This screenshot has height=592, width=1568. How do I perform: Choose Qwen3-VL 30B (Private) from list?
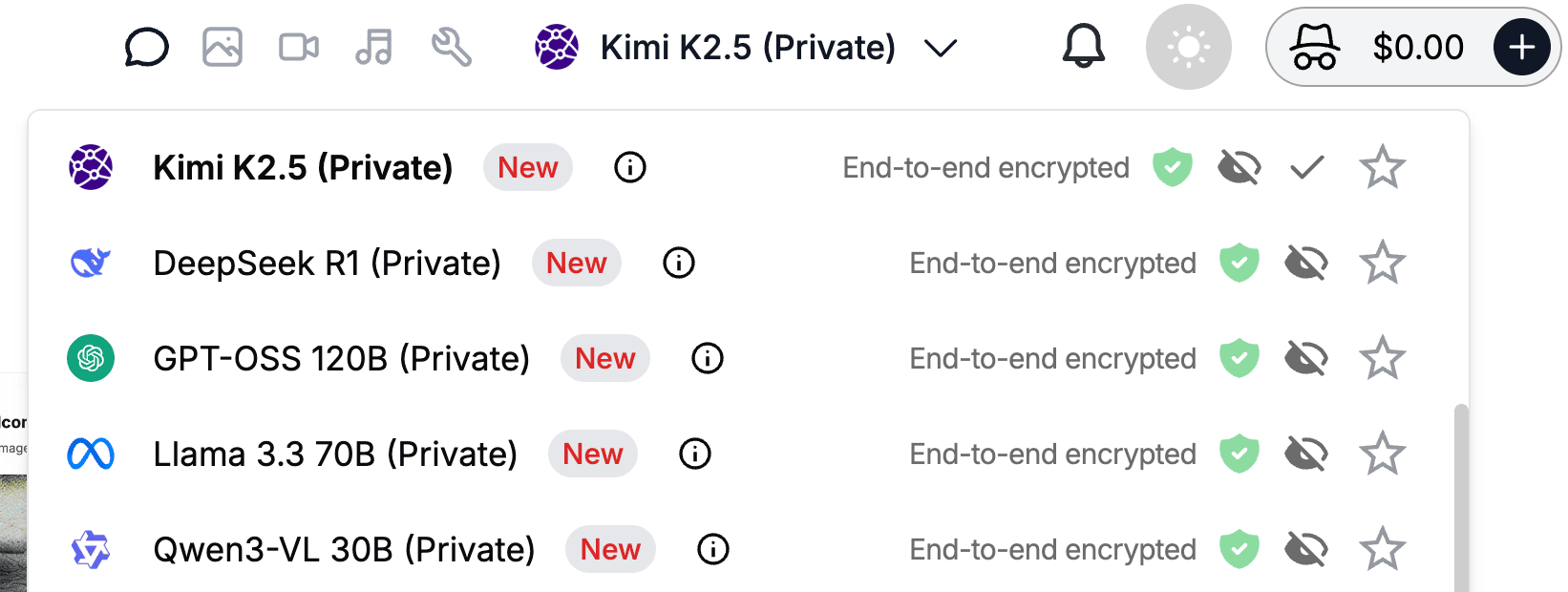point(344,549)
